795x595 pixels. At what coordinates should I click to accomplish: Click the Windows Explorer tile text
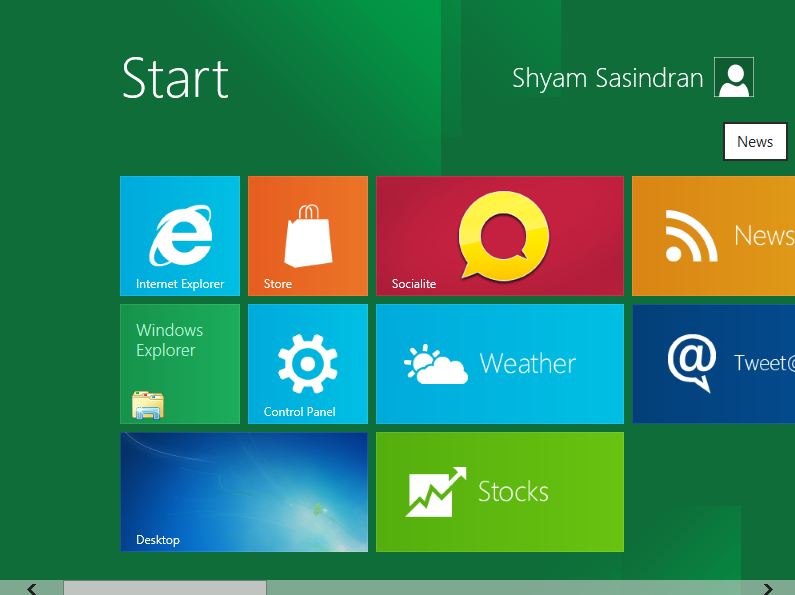coord(170,340)
